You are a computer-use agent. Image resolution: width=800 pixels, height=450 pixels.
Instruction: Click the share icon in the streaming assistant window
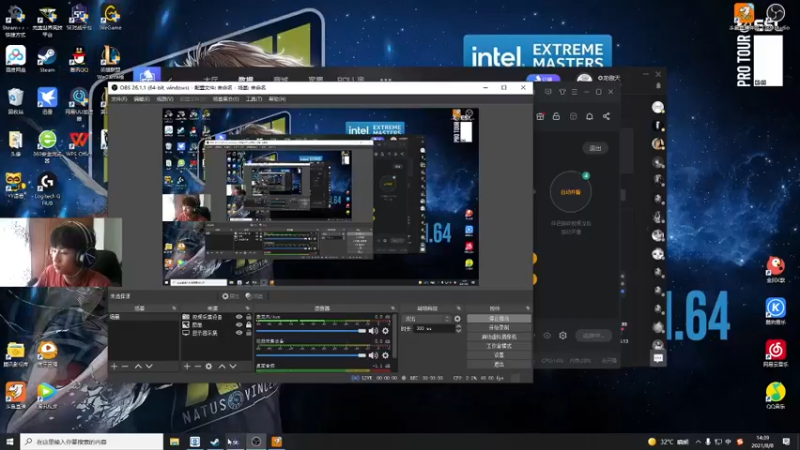pos(606,116)
